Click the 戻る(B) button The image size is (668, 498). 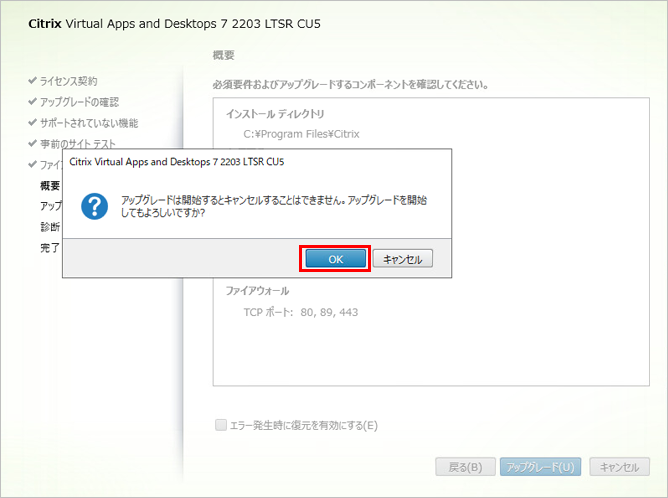[465, 467]
